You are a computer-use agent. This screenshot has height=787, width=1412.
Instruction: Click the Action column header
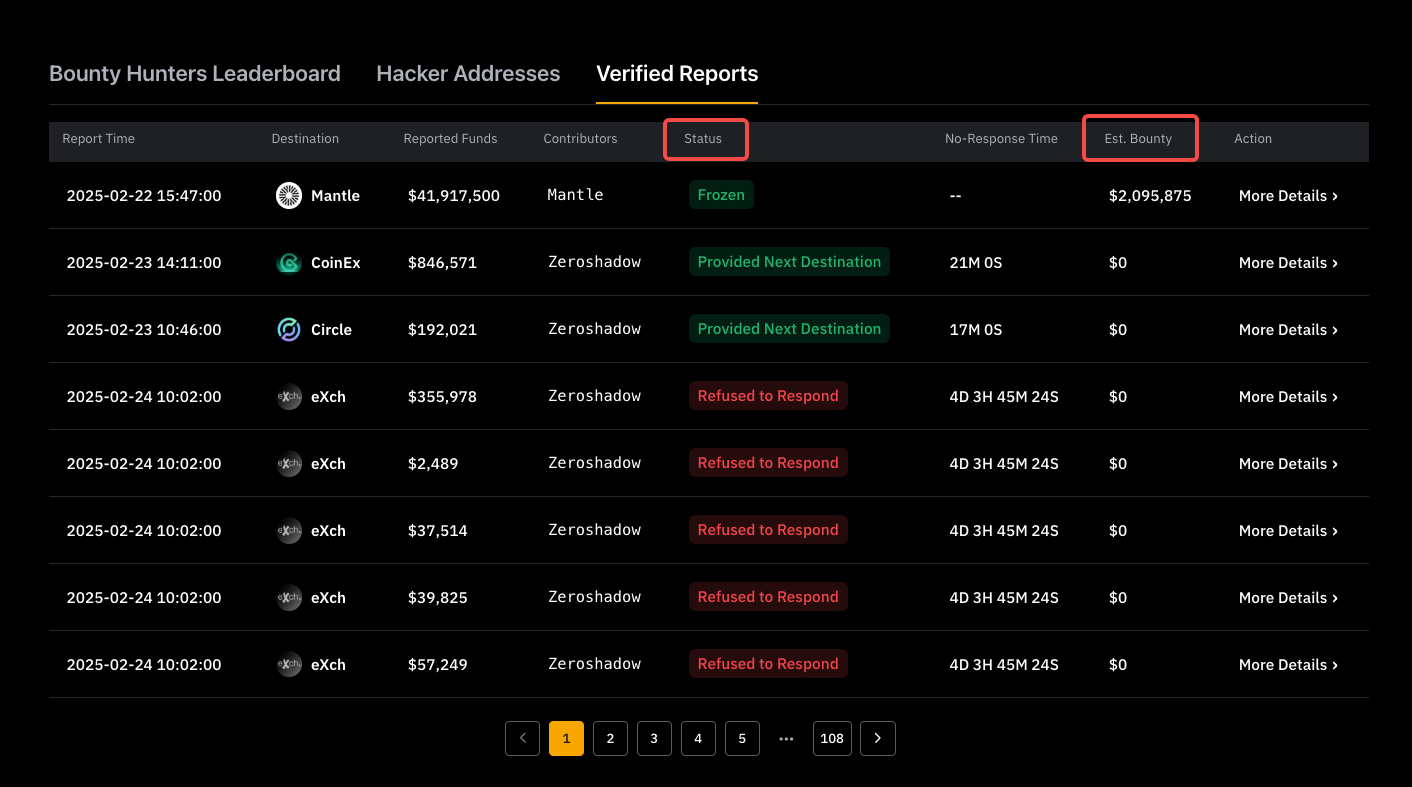click(x=1253, y=139)
